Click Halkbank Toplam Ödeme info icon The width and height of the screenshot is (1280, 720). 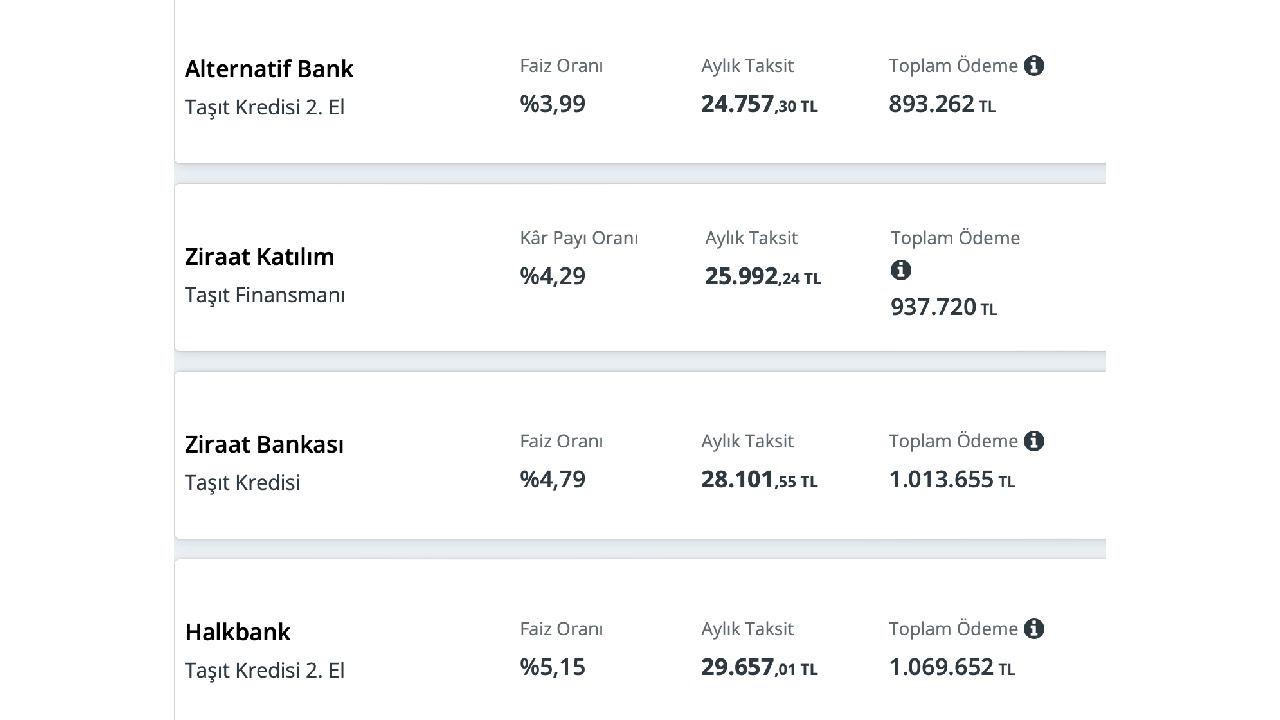point(1034,629)
